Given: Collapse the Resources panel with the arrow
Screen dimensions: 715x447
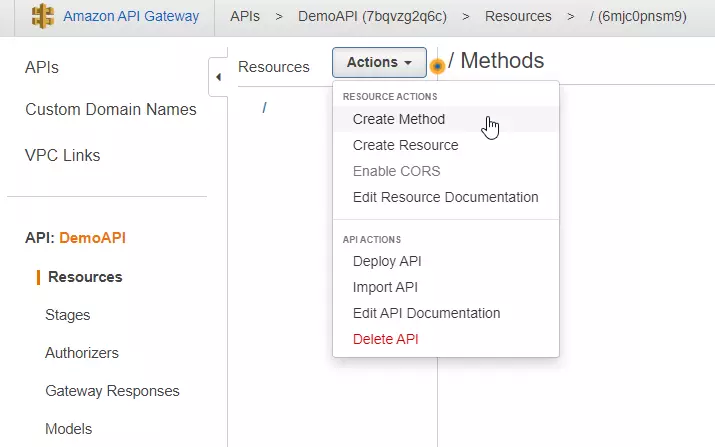Looking at the screenshot, I should [218, 77].
